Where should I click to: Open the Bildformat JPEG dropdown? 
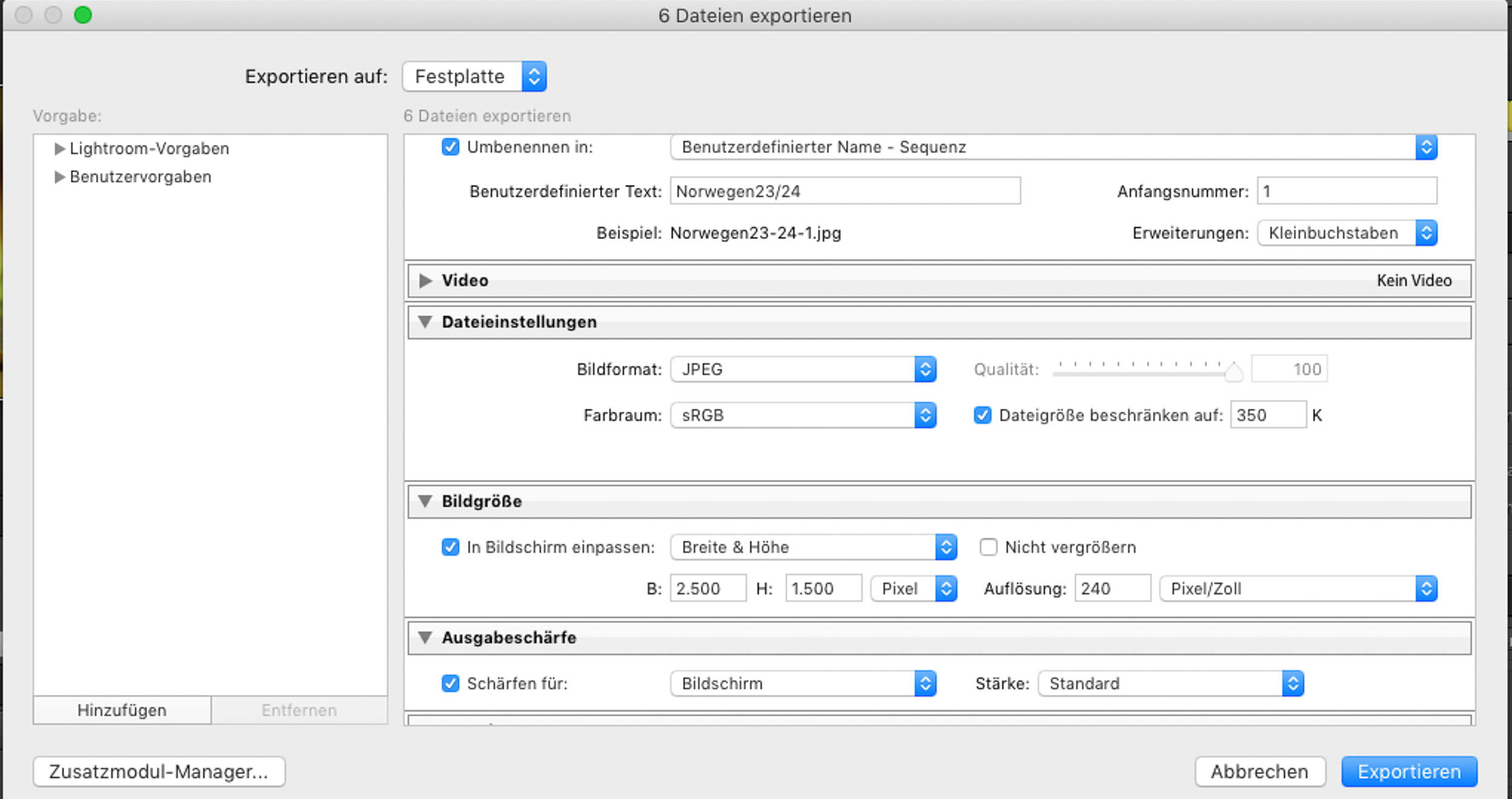[803, 370]
